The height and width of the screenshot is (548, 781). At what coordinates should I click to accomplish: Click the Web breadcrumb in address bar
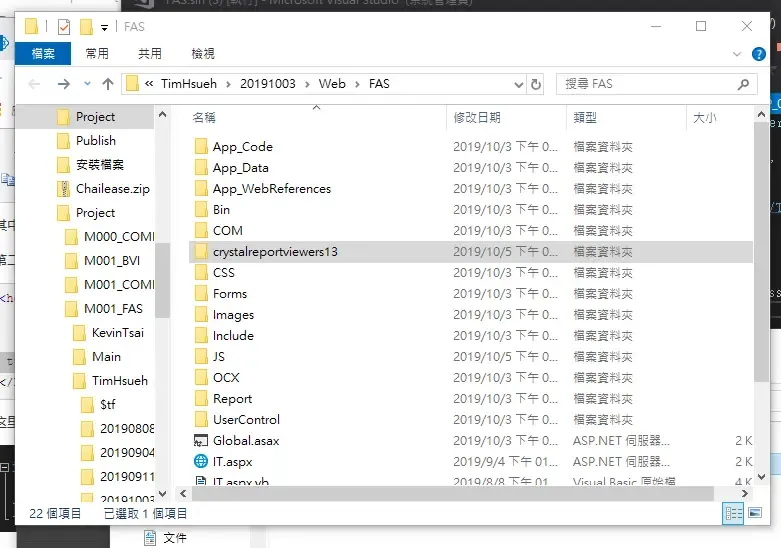click(332, 84)
